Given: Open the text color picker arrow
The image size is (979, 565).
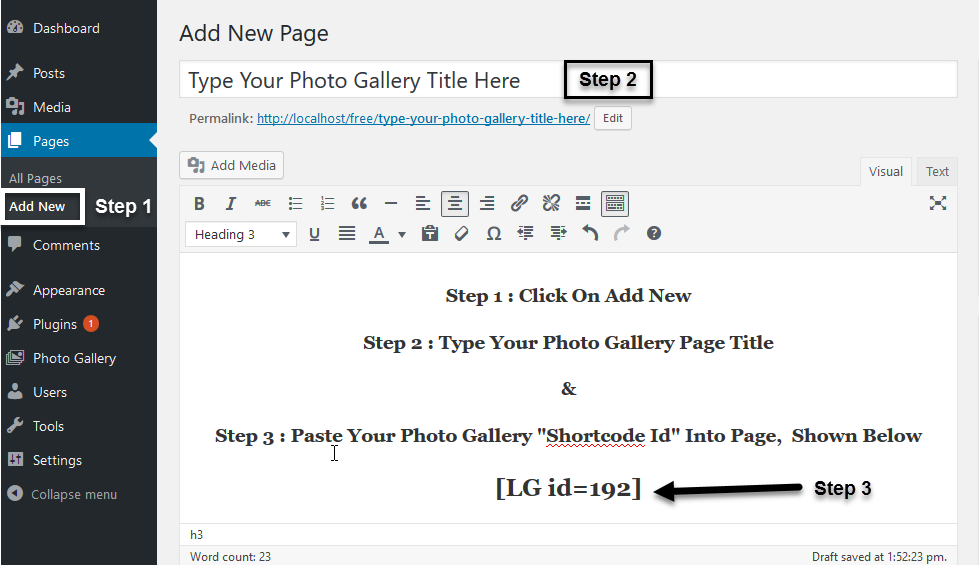Looking at the screenshot, I should pos(402,234).
